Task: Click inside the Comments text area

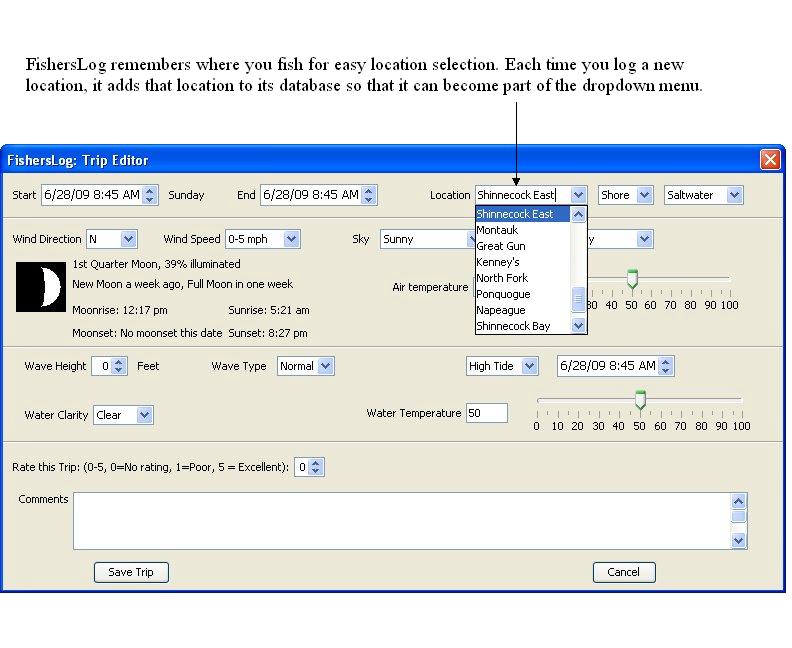Action: 400,520
